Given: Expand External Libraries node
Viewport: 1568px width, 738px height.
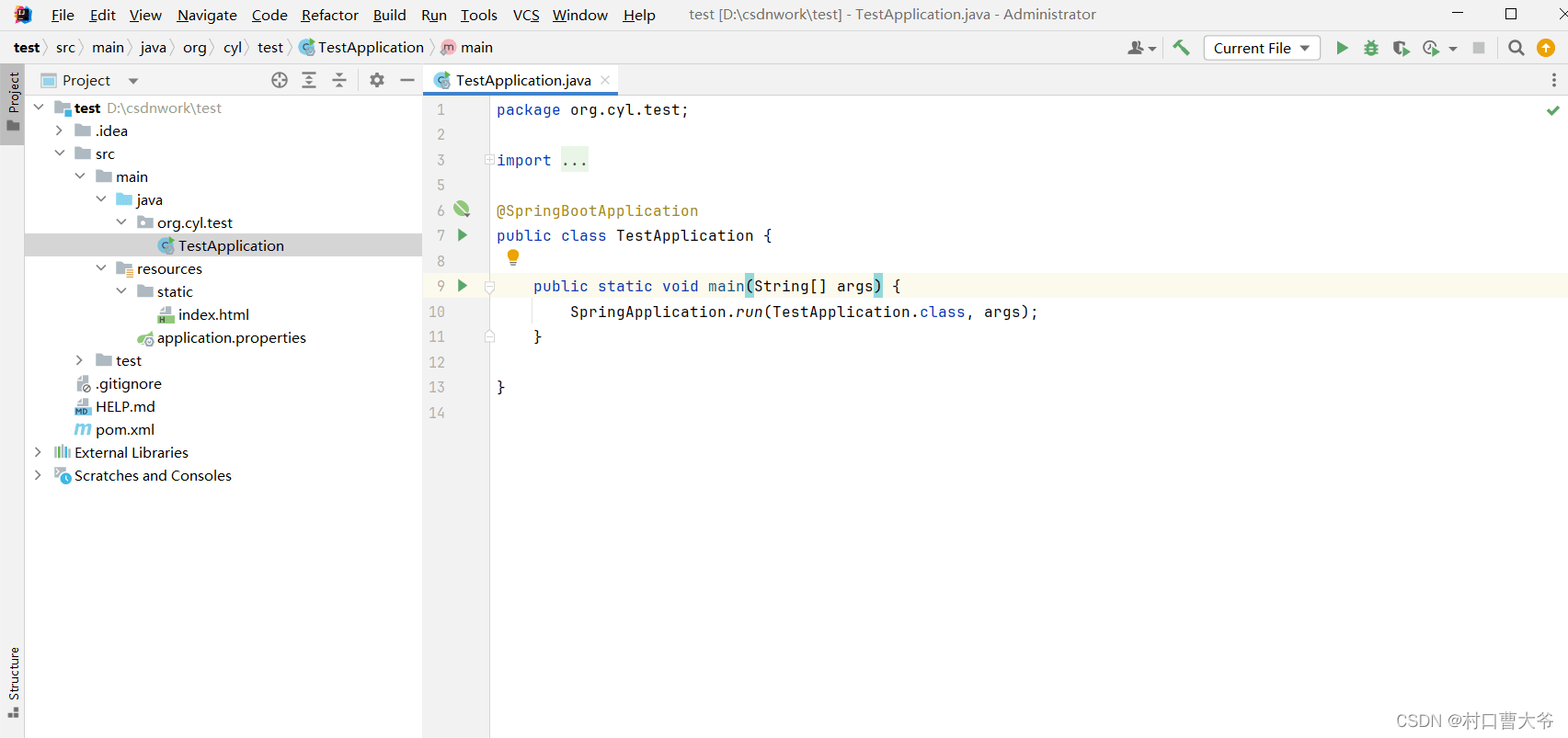Looking at the screenshot, I should coord(38,452).
